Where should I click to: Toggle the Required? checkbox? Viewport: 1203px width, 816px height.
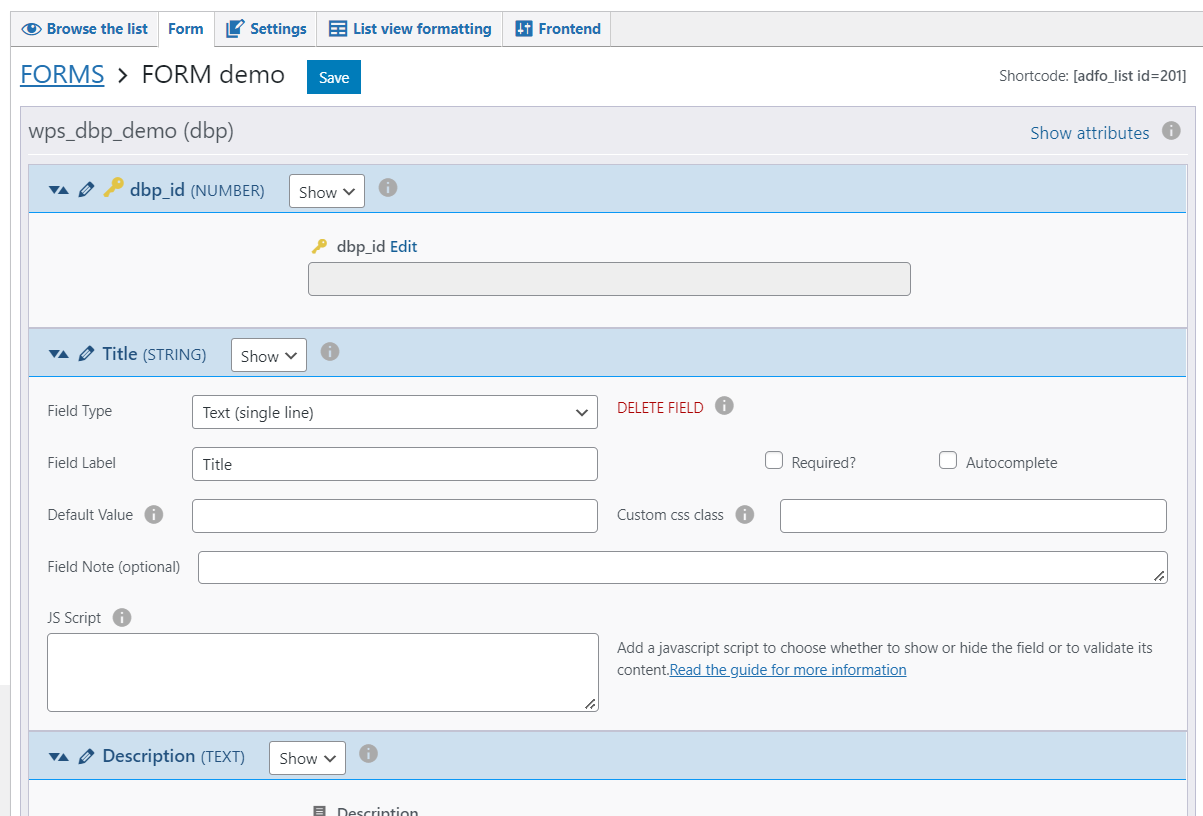773,460
